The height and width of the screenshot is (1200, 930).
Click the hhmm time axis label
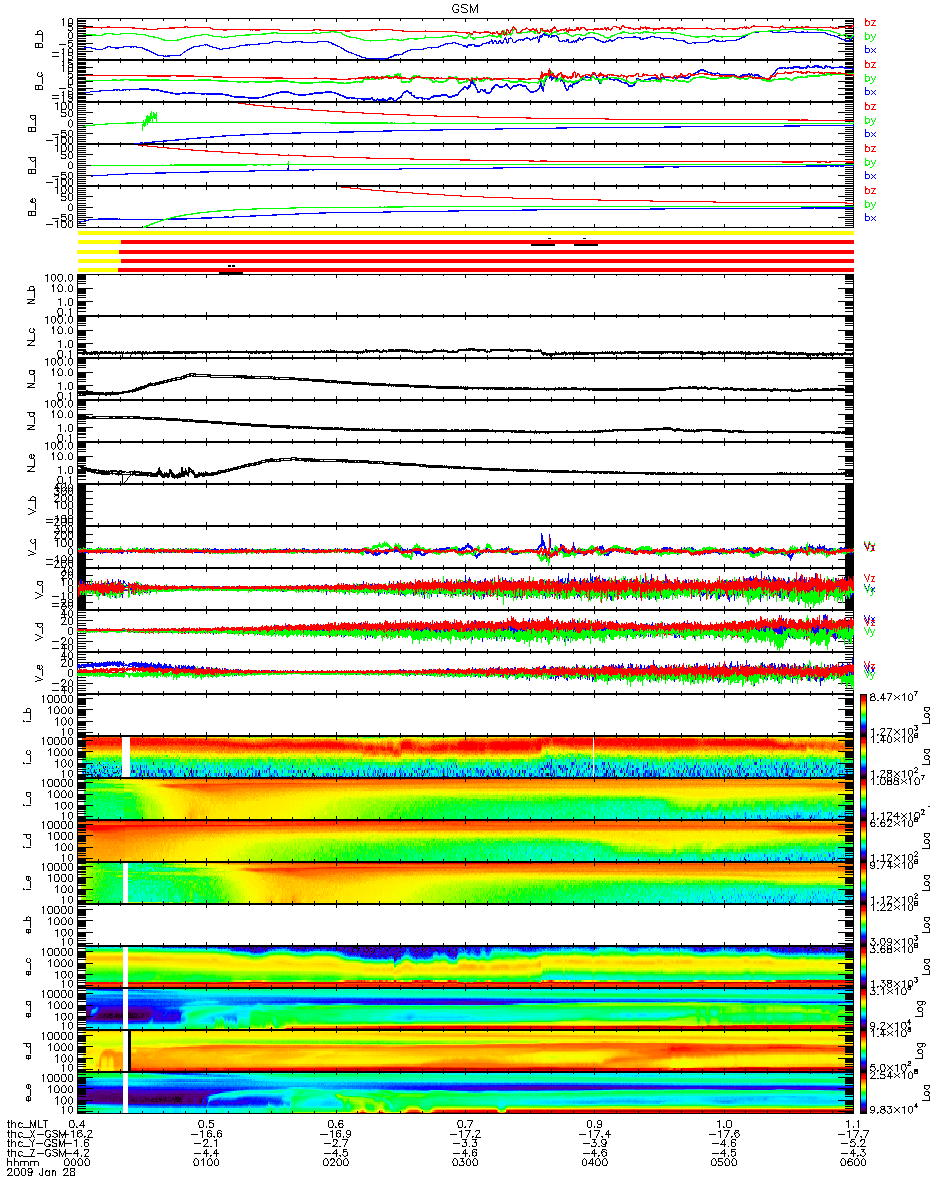21,1164
